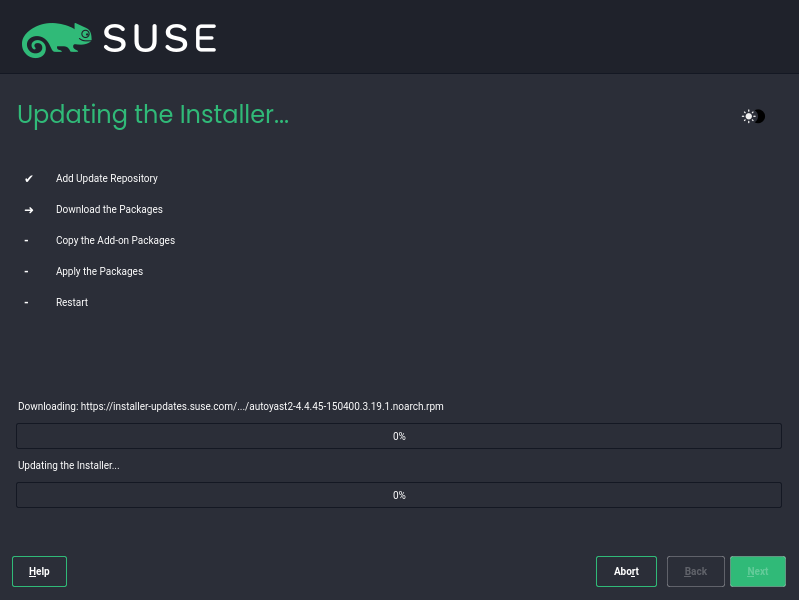Click the package download progress bar
799x600 pixels.
(399, 436)
